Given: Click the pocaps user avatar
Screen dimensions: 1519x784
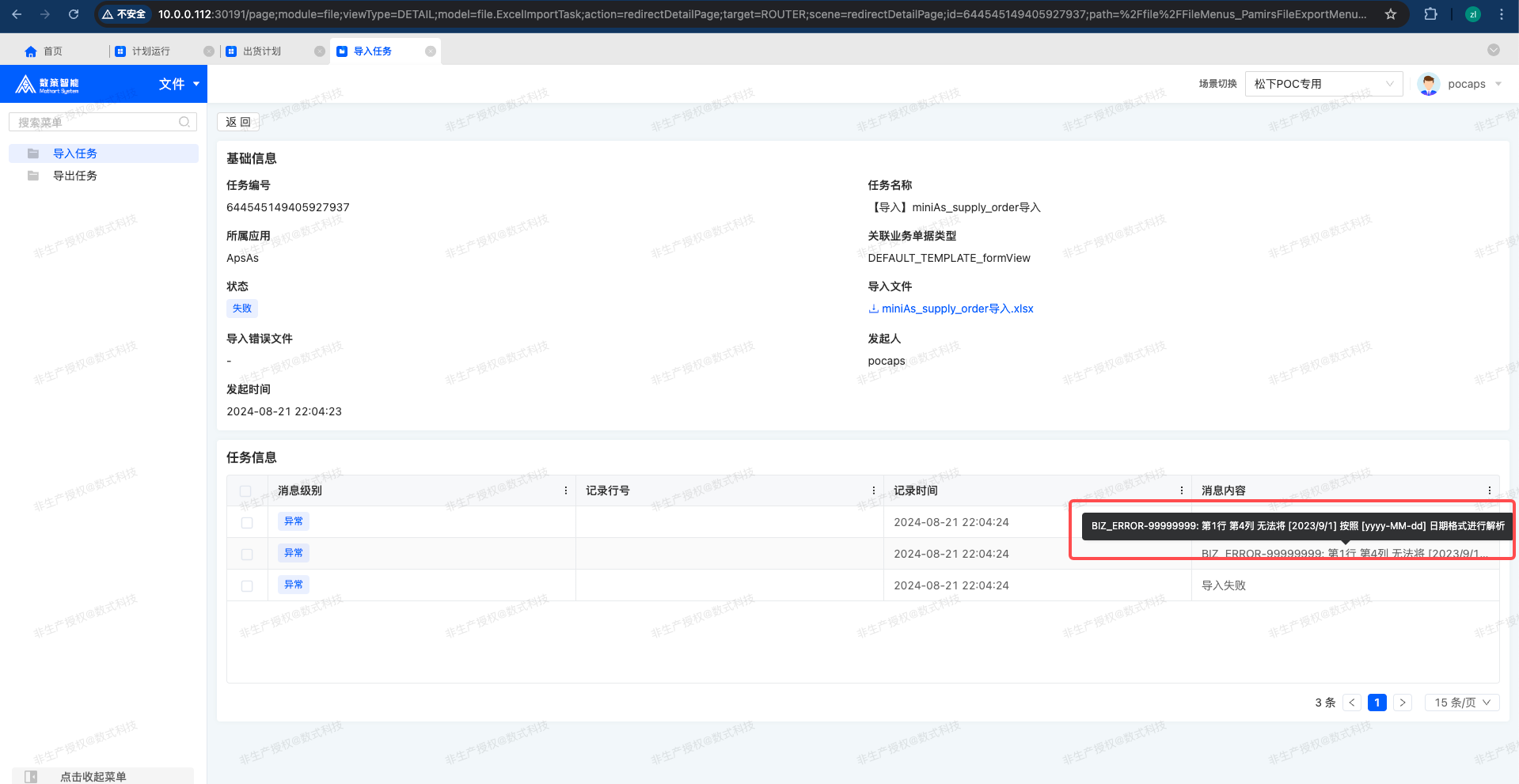Looking at the screenshot, I should click(x=1428, y=84).
